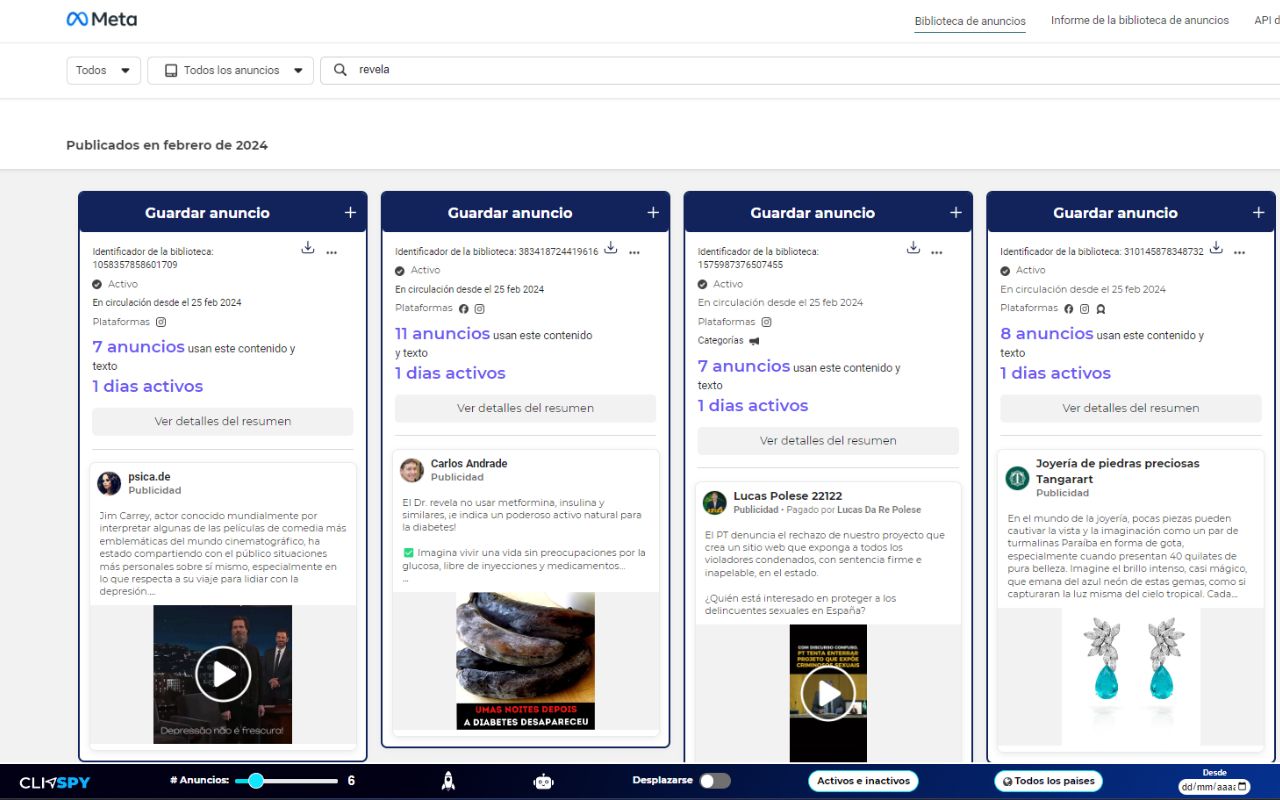The height and width of the screenshot is (800, 1280).
Task: Download the psica.de ad using download icon
Action: click(x=308, y=248)
